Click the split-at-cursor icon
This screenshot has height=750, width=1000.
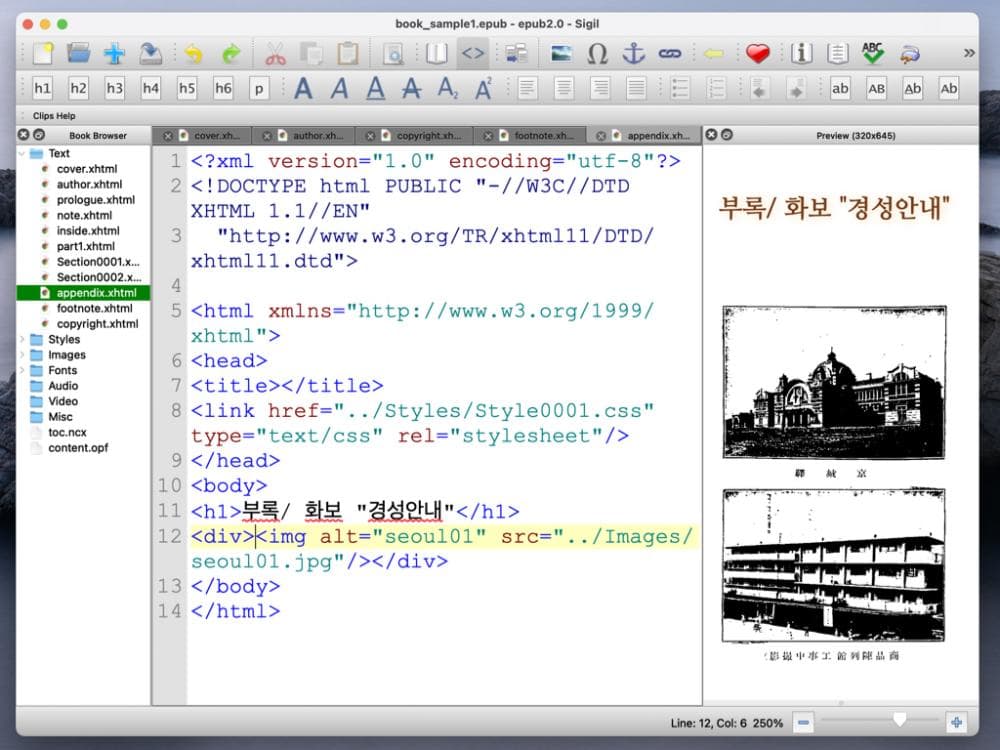click(517, 54)
